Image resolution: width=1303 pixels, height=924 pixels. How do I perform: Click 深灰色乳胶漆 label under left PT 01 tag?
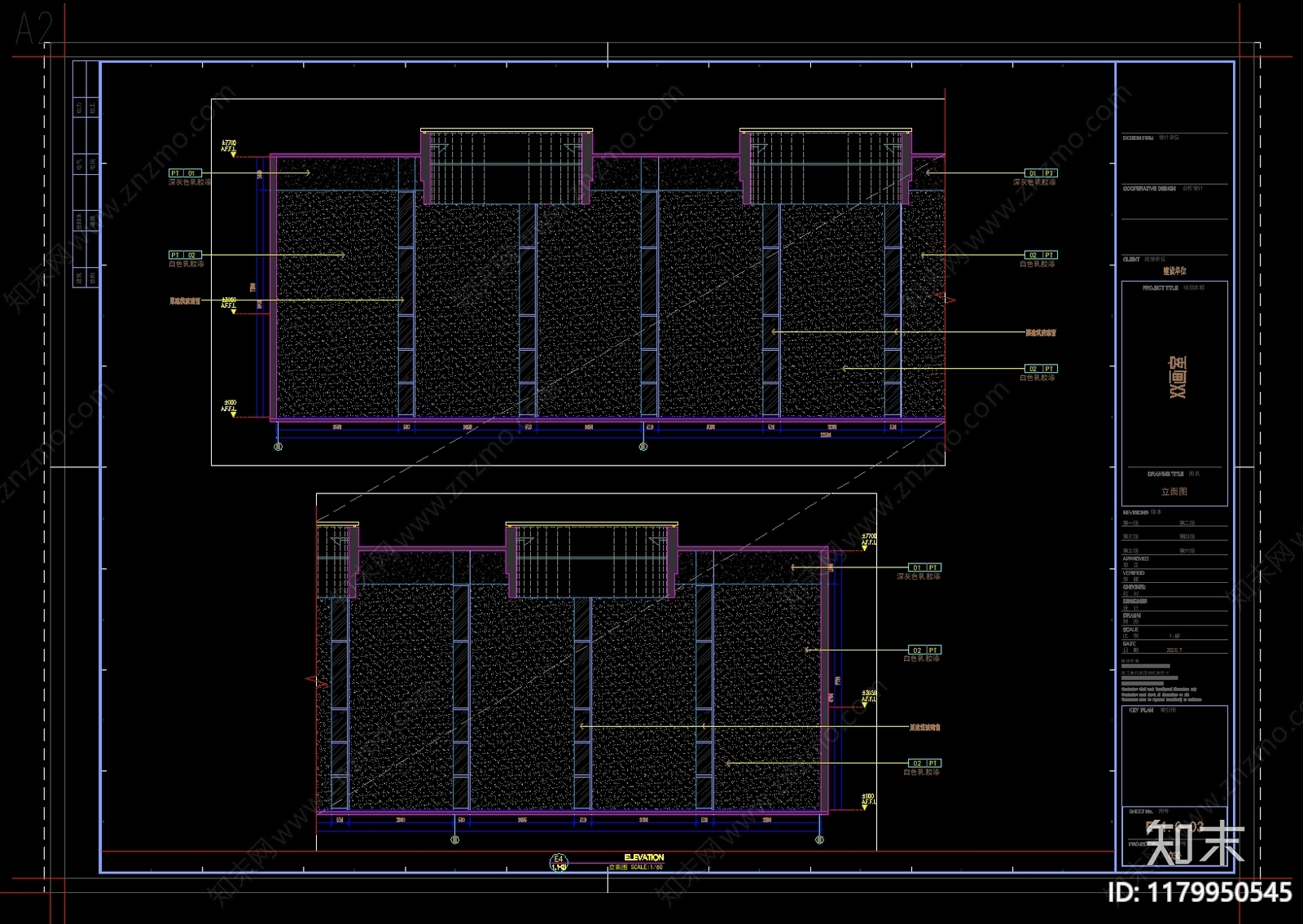coord(189,182)
